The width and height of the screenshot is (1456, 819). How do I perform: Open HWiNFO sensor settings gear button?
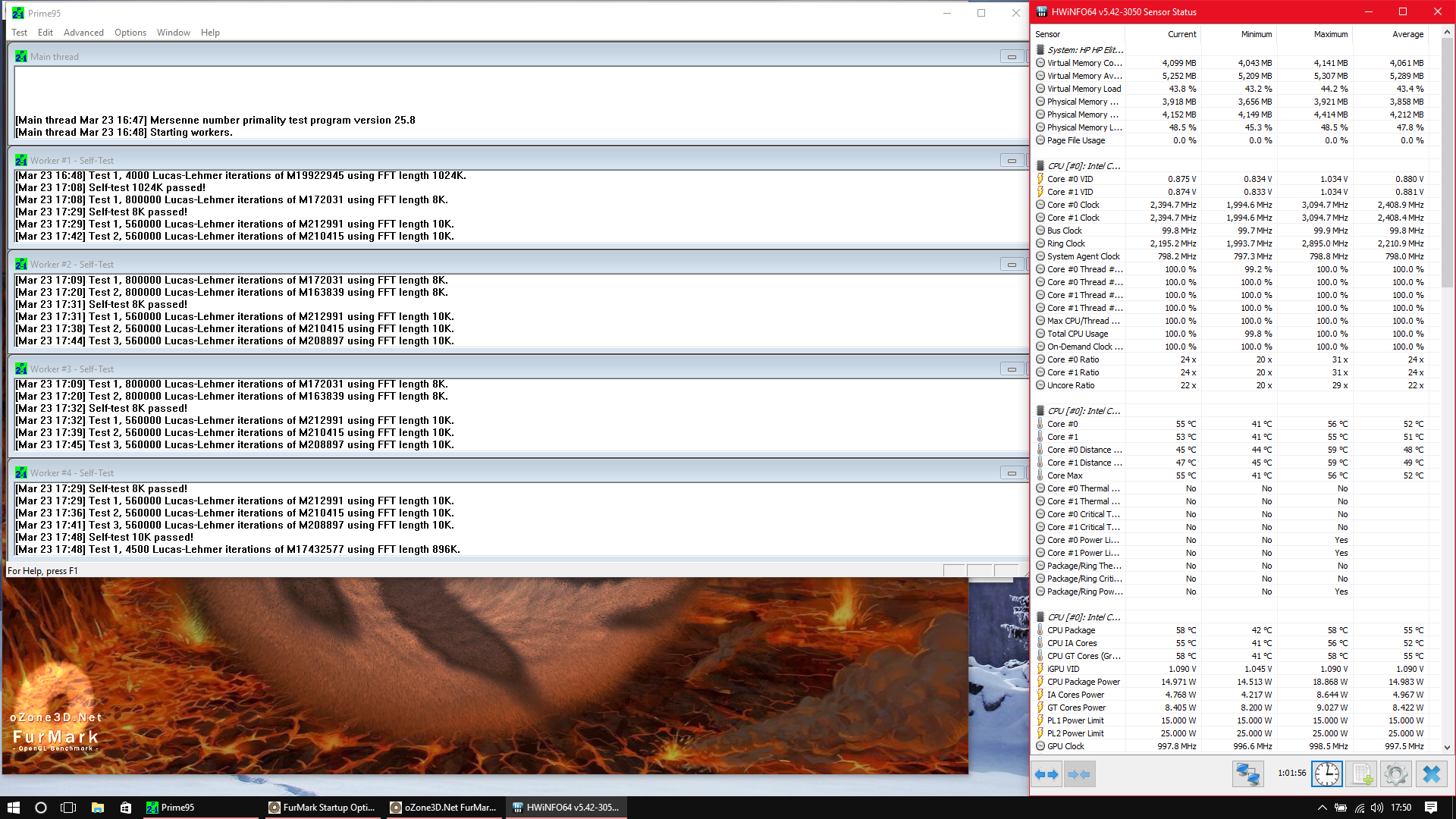(x=1395, y=774)
